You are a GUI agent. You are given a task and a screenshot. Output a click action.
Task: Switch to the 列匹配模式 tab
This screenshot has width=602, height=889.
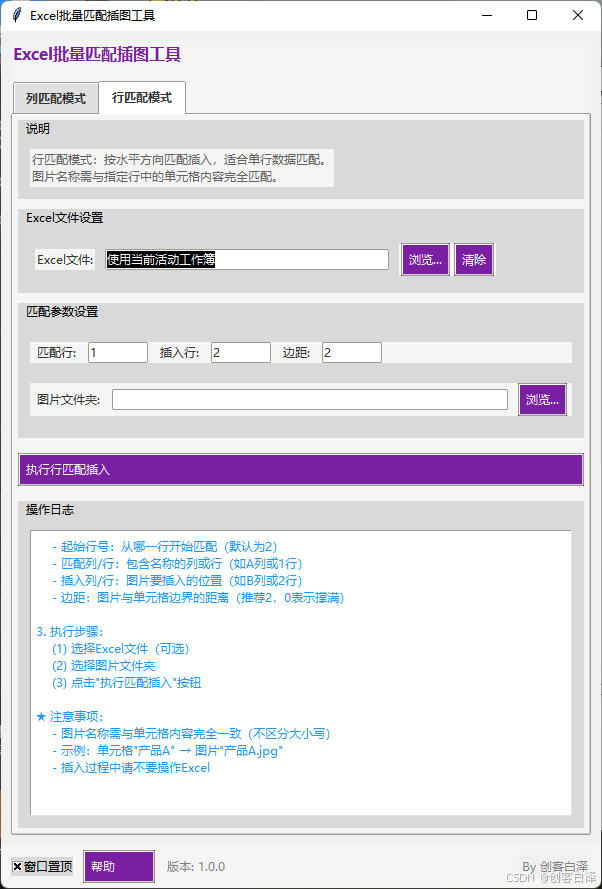pos(56,99)
